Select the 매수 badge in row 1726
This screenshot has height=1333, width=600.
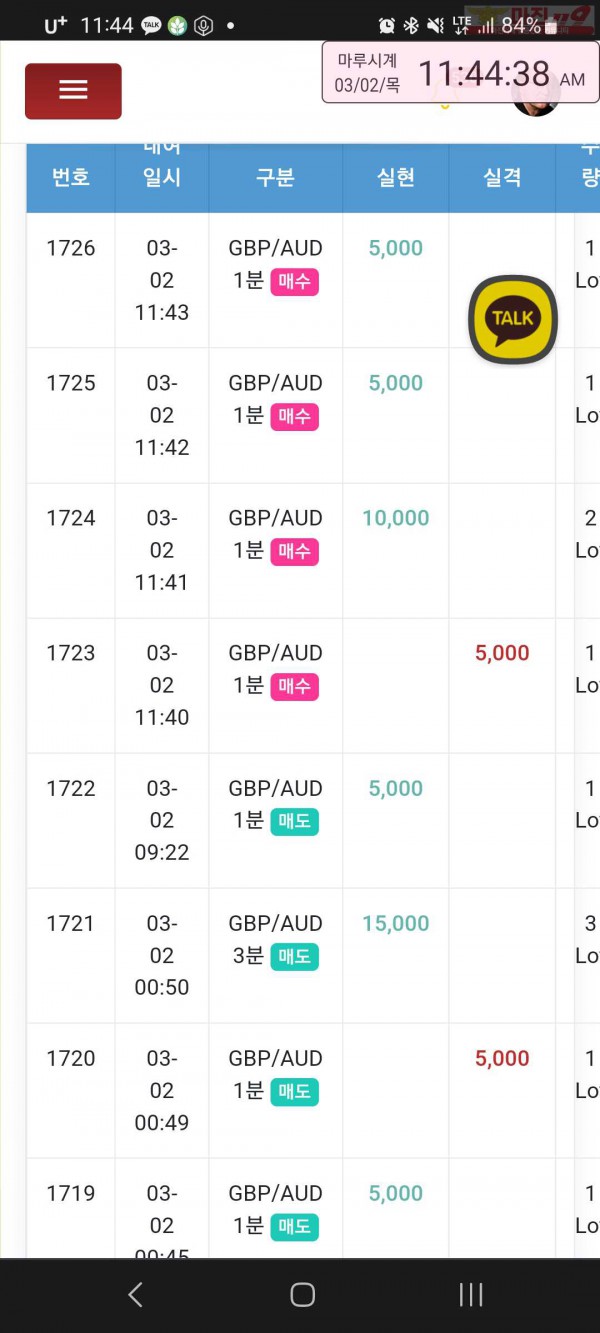pos(294,282)
